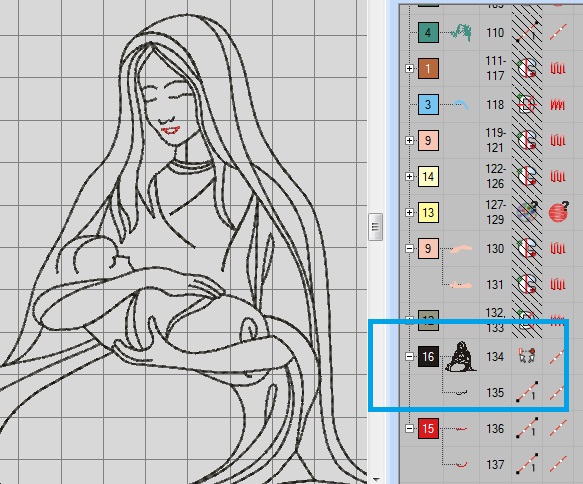Click the zigzag stitch icon for object 118
This screenshot has height=484, width=583.
[x=557, y=105]
